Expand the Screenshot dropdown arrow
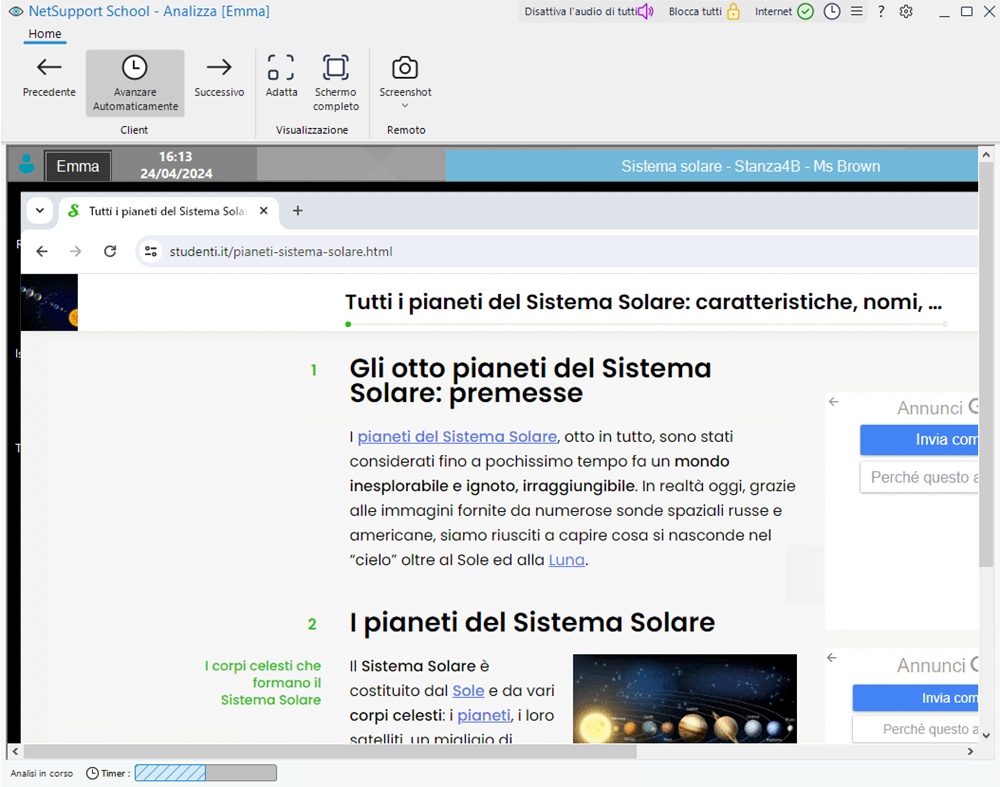This screenshot has height=787, width=1000. click(x=405, y=106)
